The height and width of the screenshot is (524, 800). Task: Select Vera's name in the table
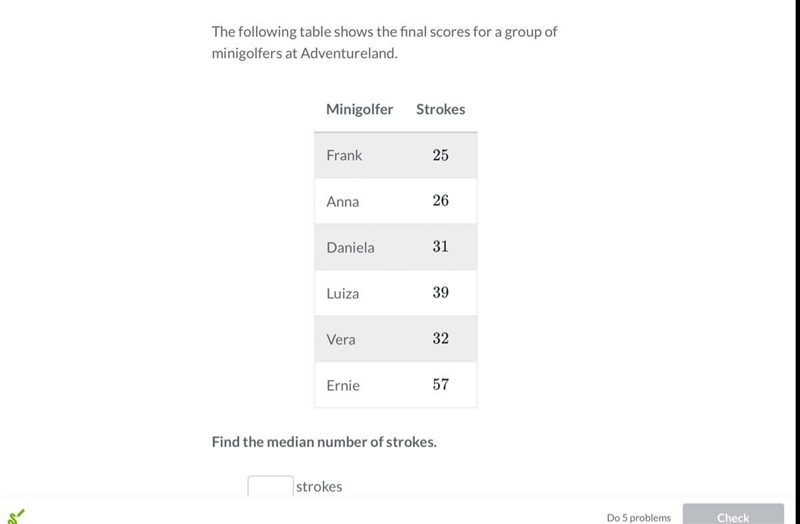(341, 339)
